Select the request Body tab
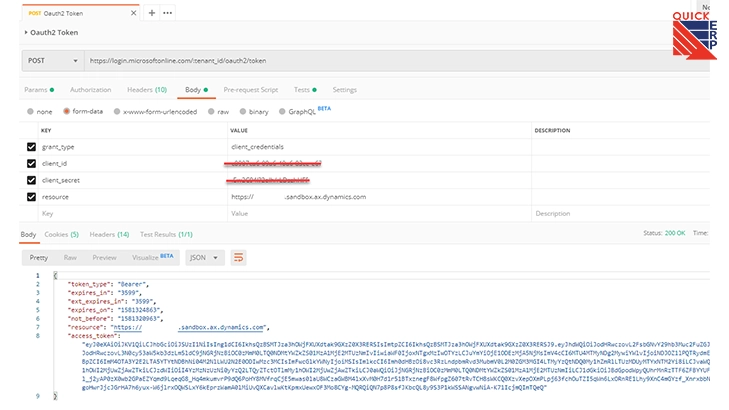 196,90
